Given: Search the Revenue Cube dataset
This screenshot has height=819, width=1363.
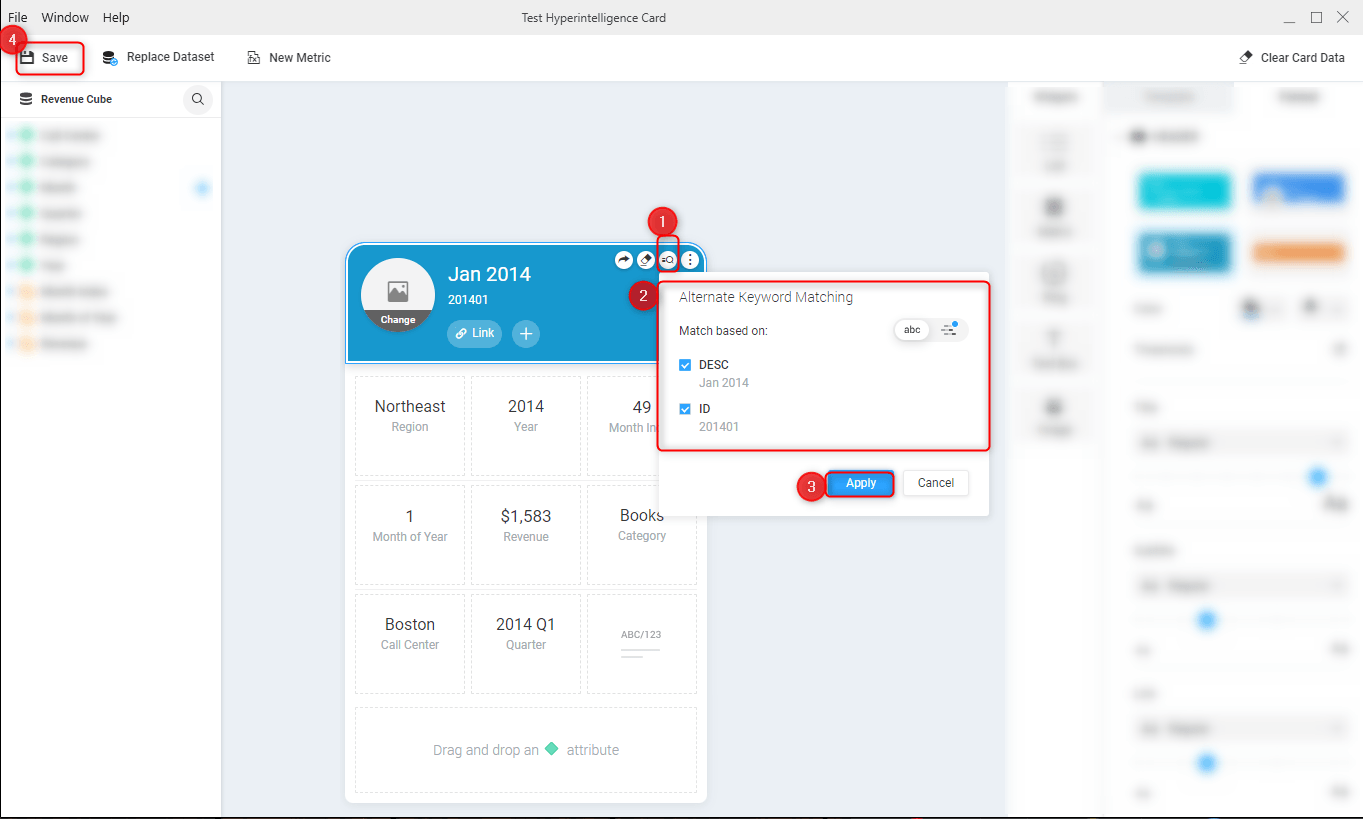Looking at the screenshot, I should [198, 99].
